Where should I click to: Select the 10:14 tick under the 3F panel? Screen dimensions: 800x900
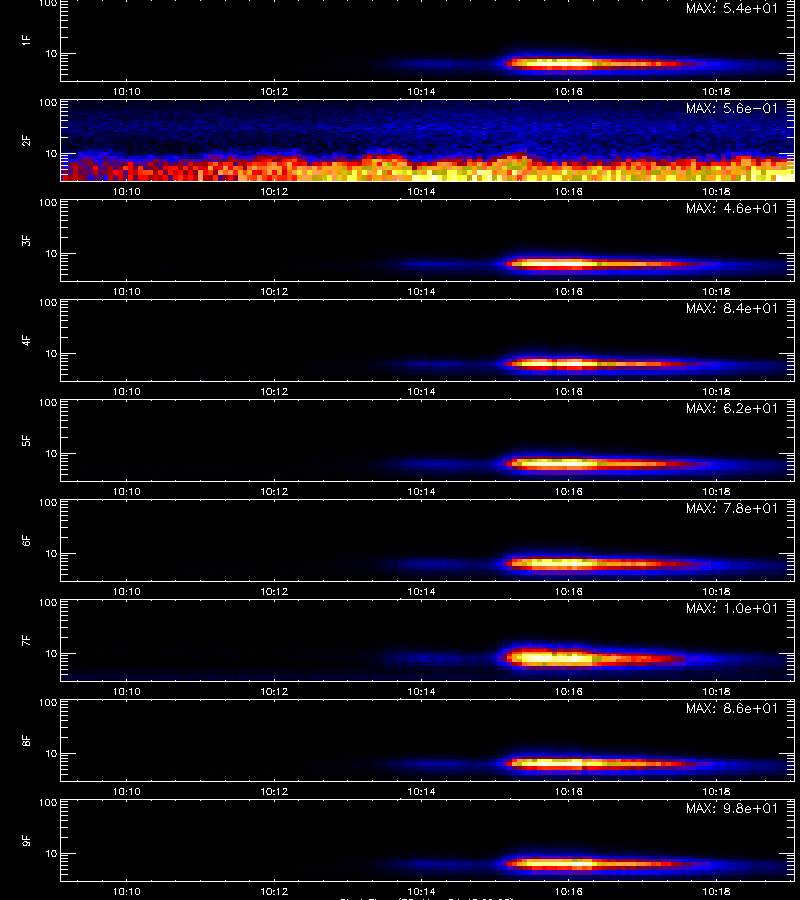point(421,292)
